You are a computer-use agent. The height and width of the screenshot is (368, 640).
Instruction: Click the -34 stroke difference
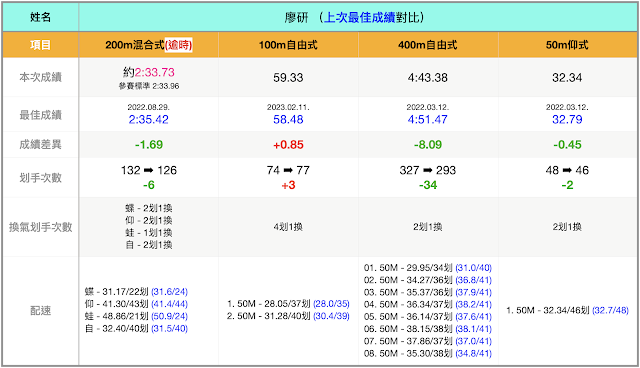(x=428, y=185)
